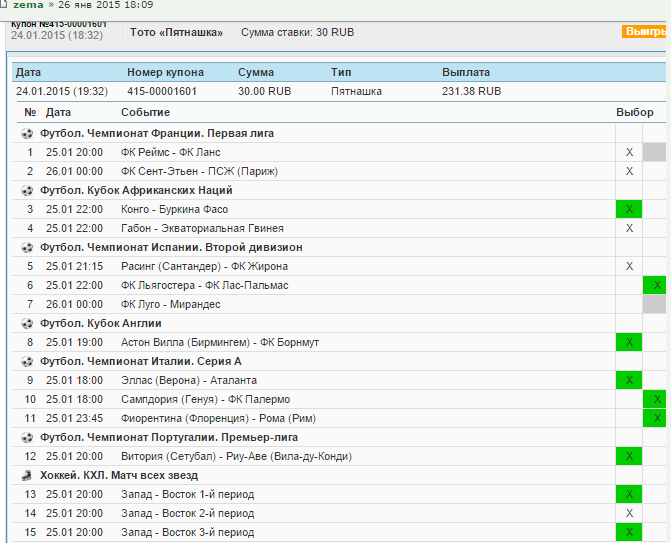Click the soccer ball icon beside Кубок Африканских Наций
This screenshot has height=543, width=671.
click(27, 190)
